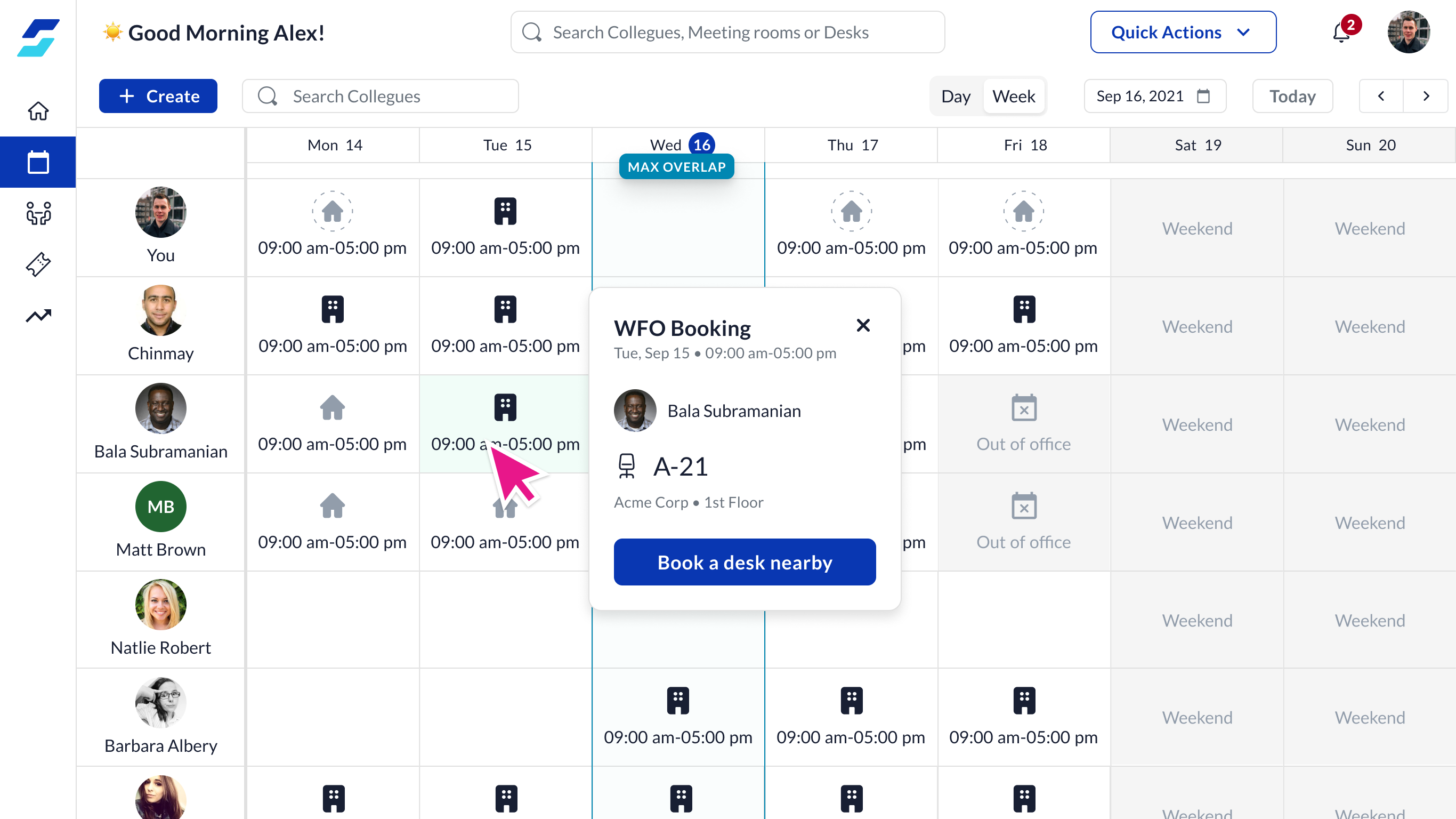Click the MAX OVERLAP badge
Image resolution: width=1456 pixels, height=819 pixels.
[x=676, y=166]
